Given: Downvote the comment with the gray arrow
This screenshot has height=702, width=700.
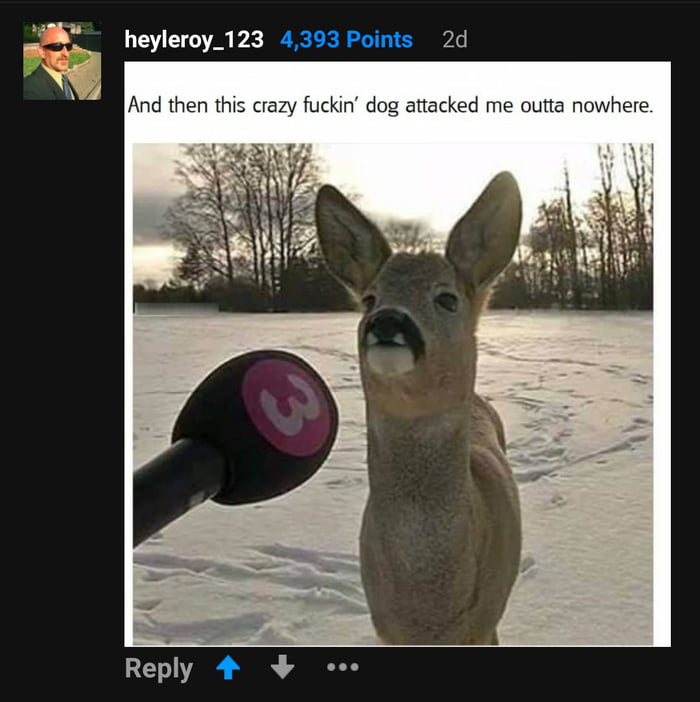Looking at the screenshot, I should coord(282,667).
